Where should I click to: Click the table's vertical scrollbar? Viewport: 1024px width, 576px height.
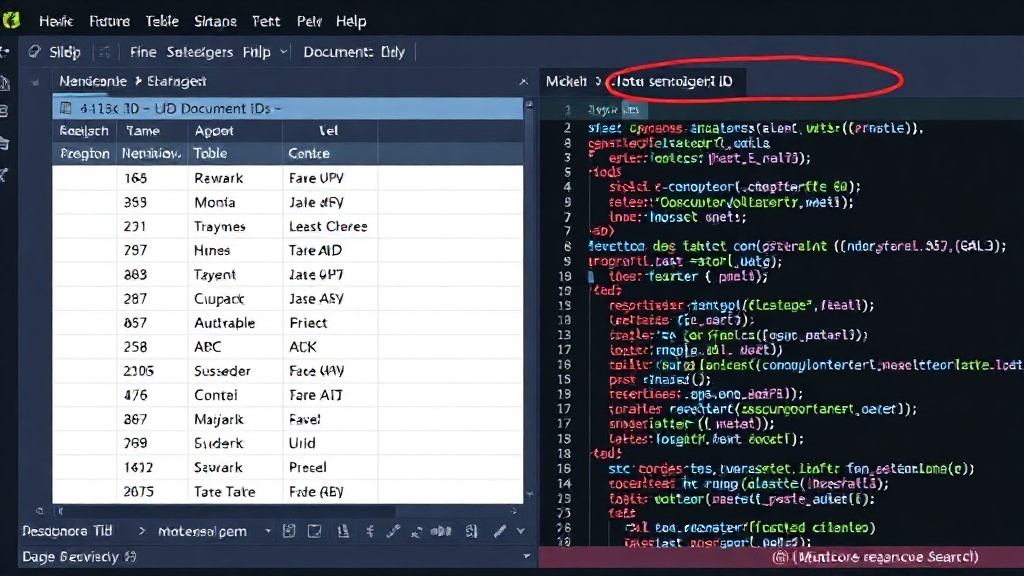pyautogui.click(x=529, y=300)
